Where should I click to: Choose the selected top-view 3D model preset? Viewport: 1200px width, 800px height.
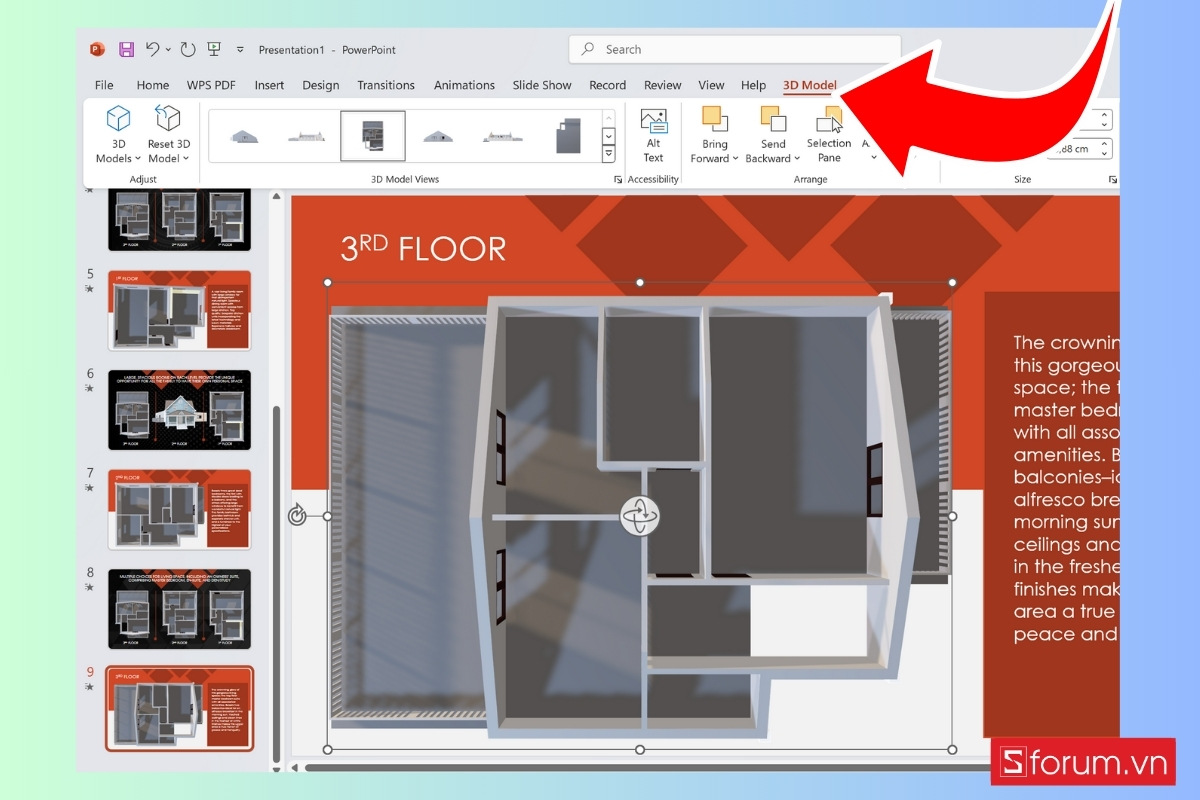(372, 135)
